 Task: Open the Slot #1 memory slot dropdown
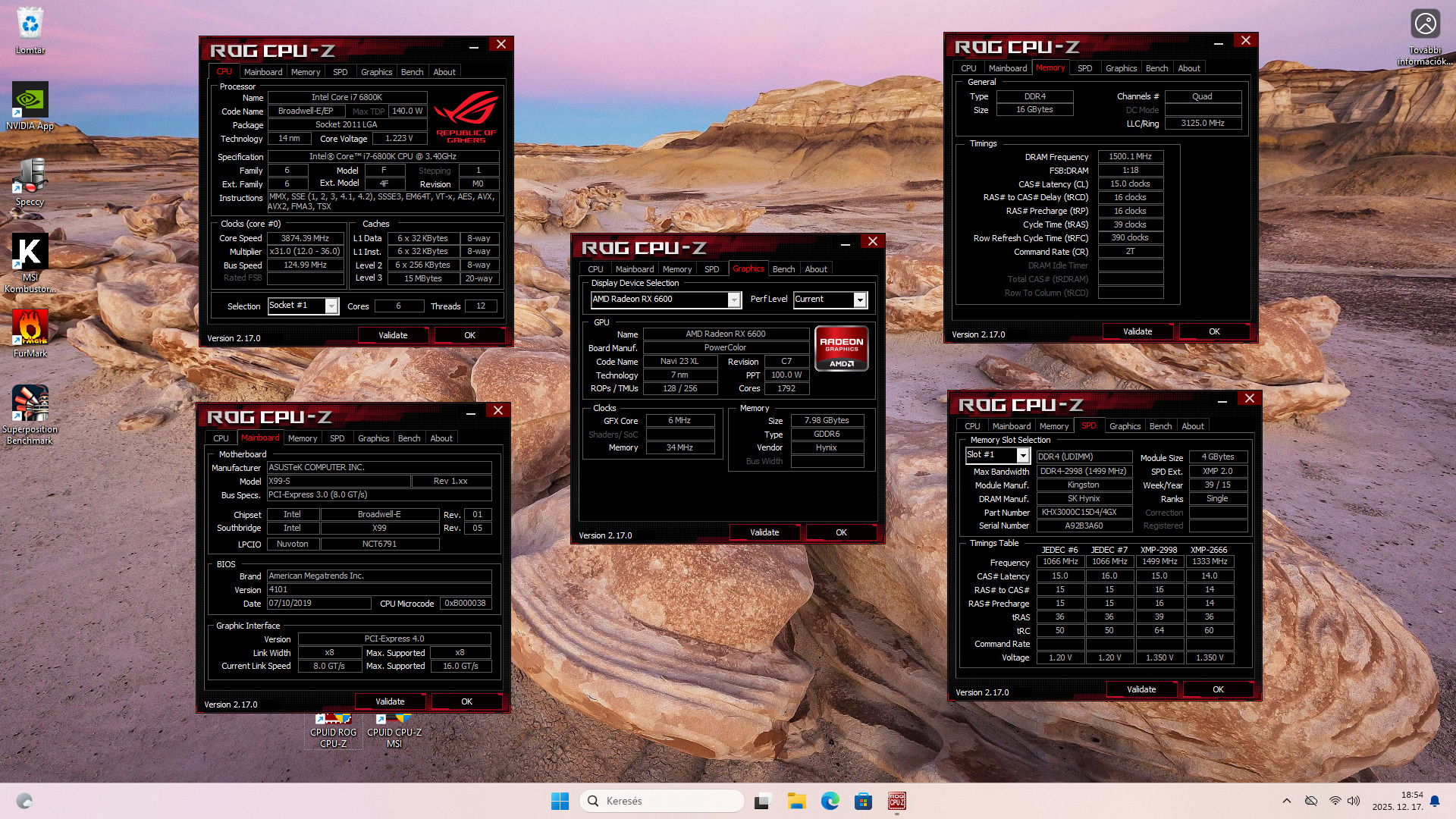pyautogui.click(x=1022, y=455)
